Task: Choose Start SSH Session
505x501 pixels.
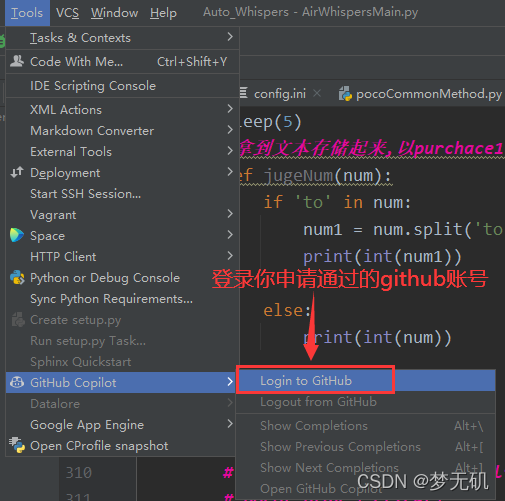Action: pyautogui.click(x=122, y=194)
